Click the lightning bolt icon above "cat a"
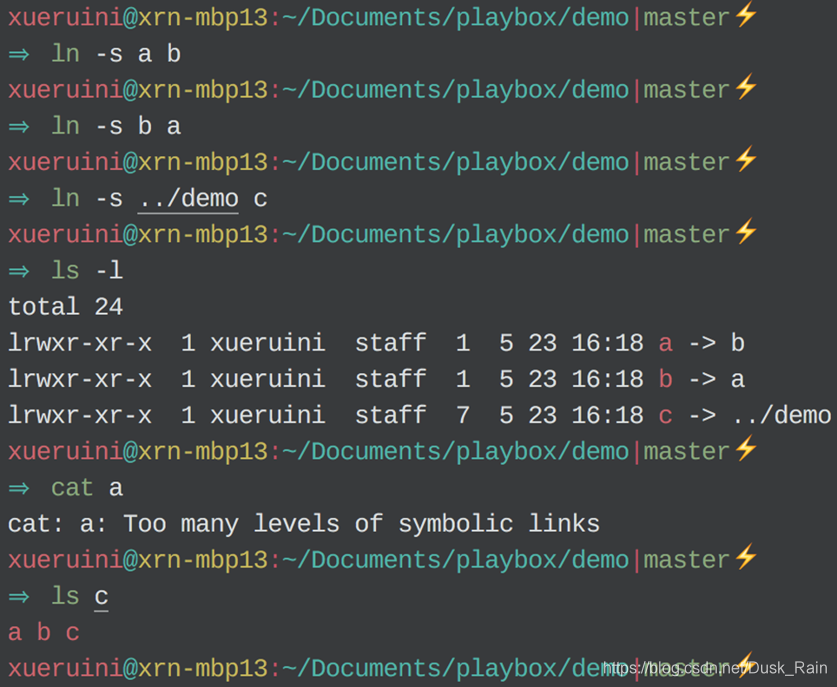 click(745, 450)
